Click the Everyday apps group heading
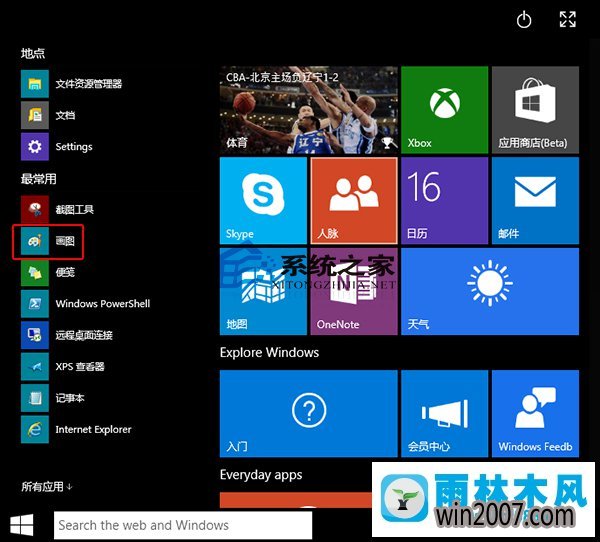The height and width of the screenshot is (542, 600). pyautogui.click(x=261, y=475)
